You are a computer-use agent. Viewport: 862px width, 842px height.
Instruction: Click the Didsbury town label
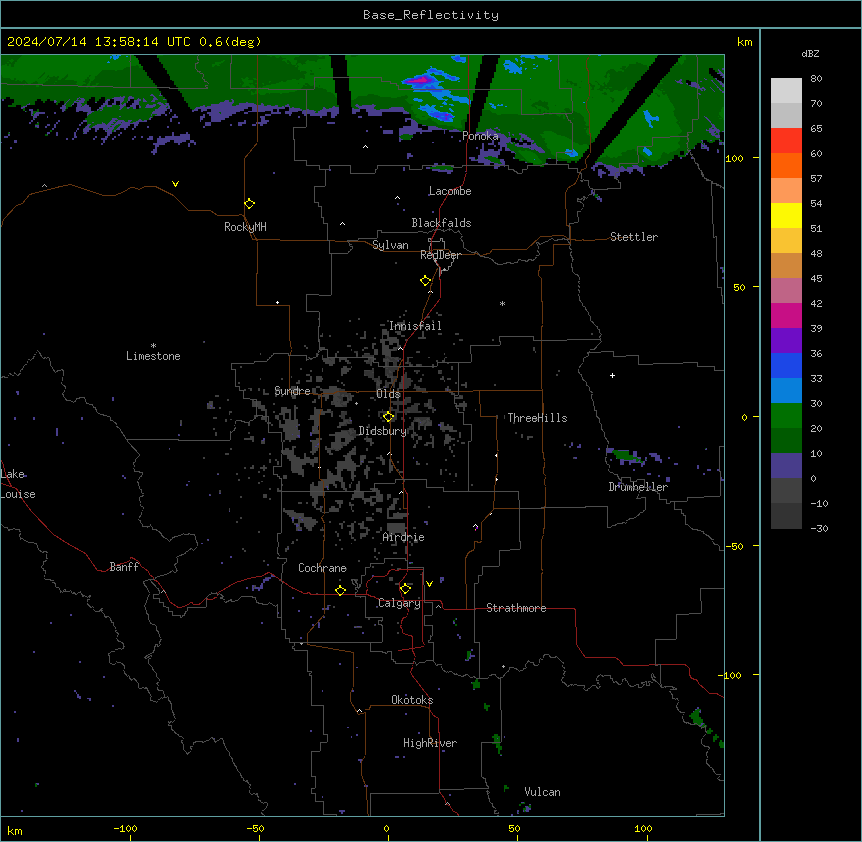tap(383, 431)
